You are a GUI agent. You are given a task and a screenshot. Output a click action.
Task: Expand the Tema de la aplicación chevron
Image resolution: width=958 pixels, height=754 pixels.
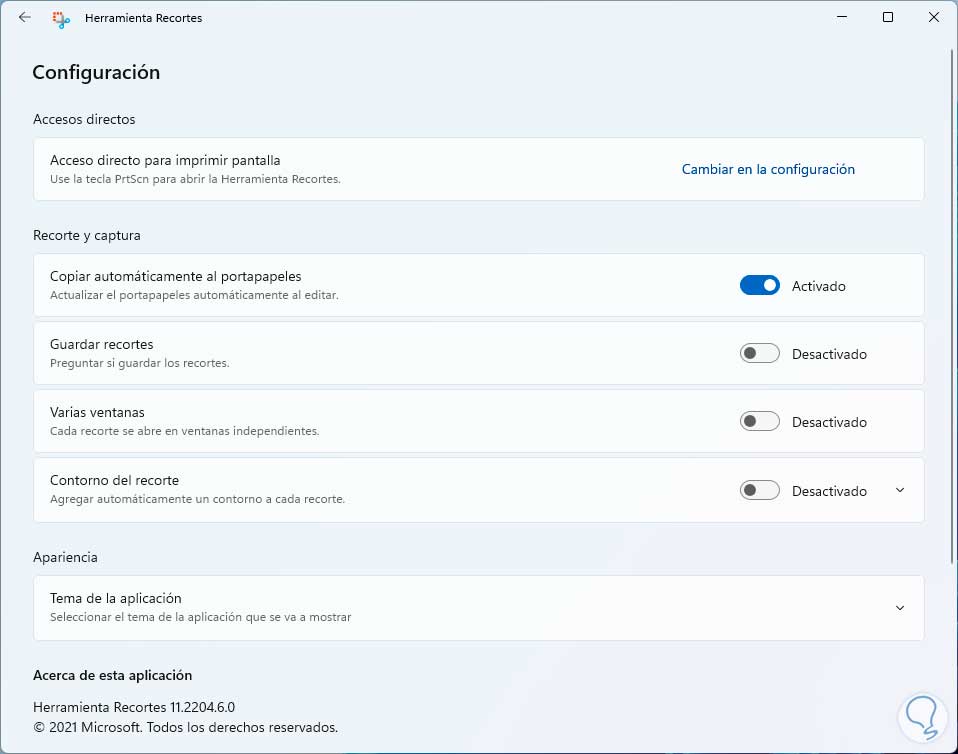(900, 608)
